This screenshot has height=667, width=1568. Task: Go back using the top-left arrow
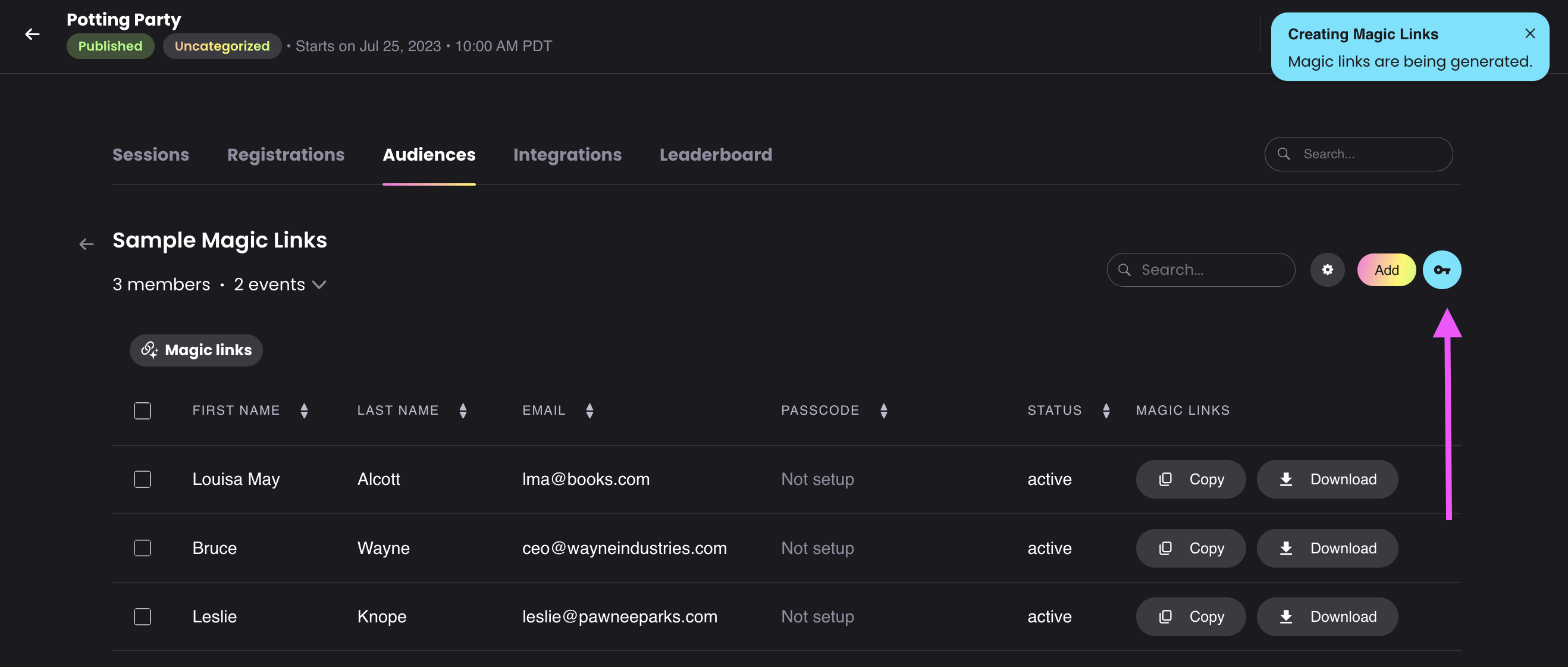[x=32, y=34]
